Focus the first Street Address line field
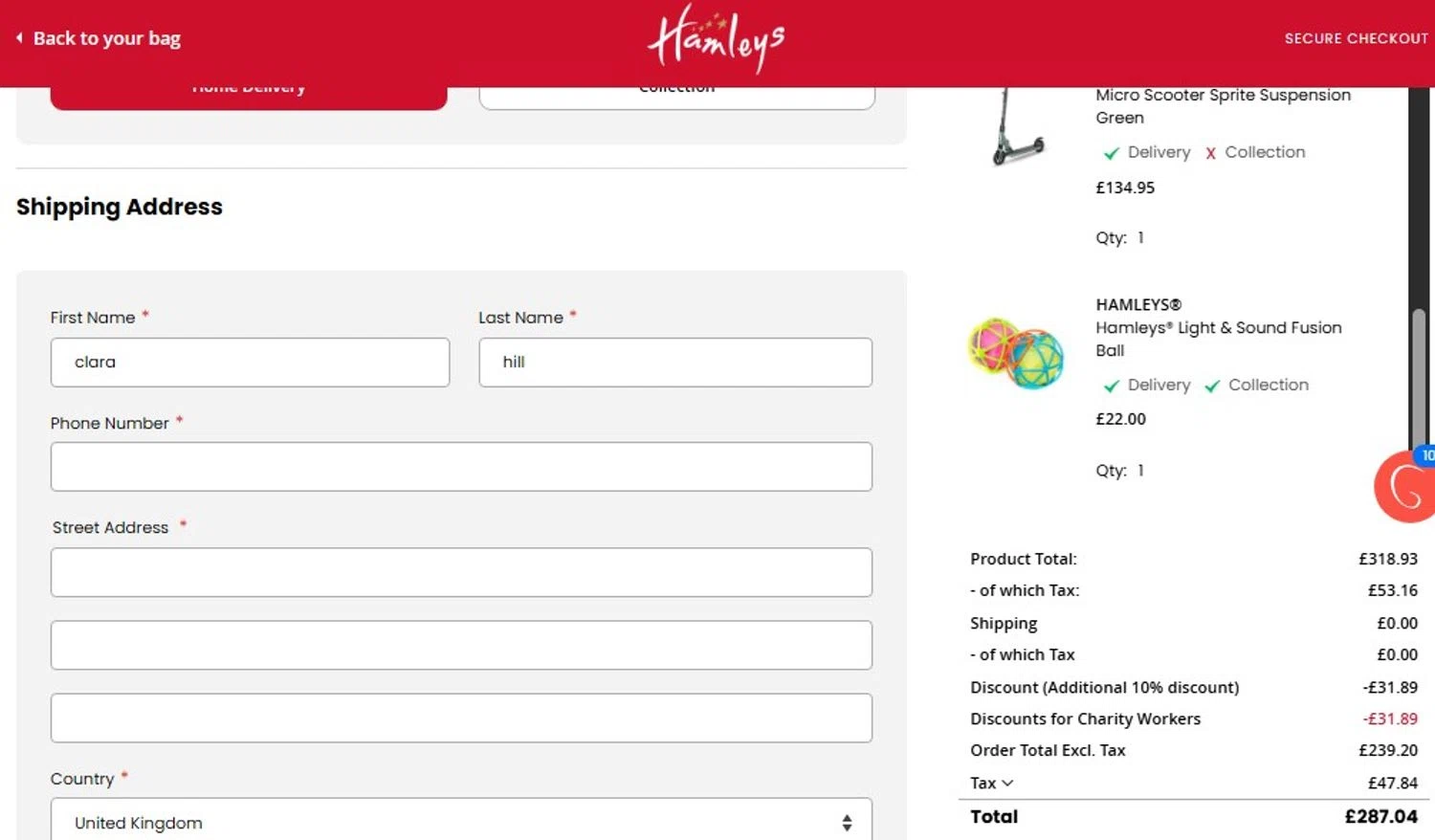This screenshot has width=1435, height=840. point(461,572)
